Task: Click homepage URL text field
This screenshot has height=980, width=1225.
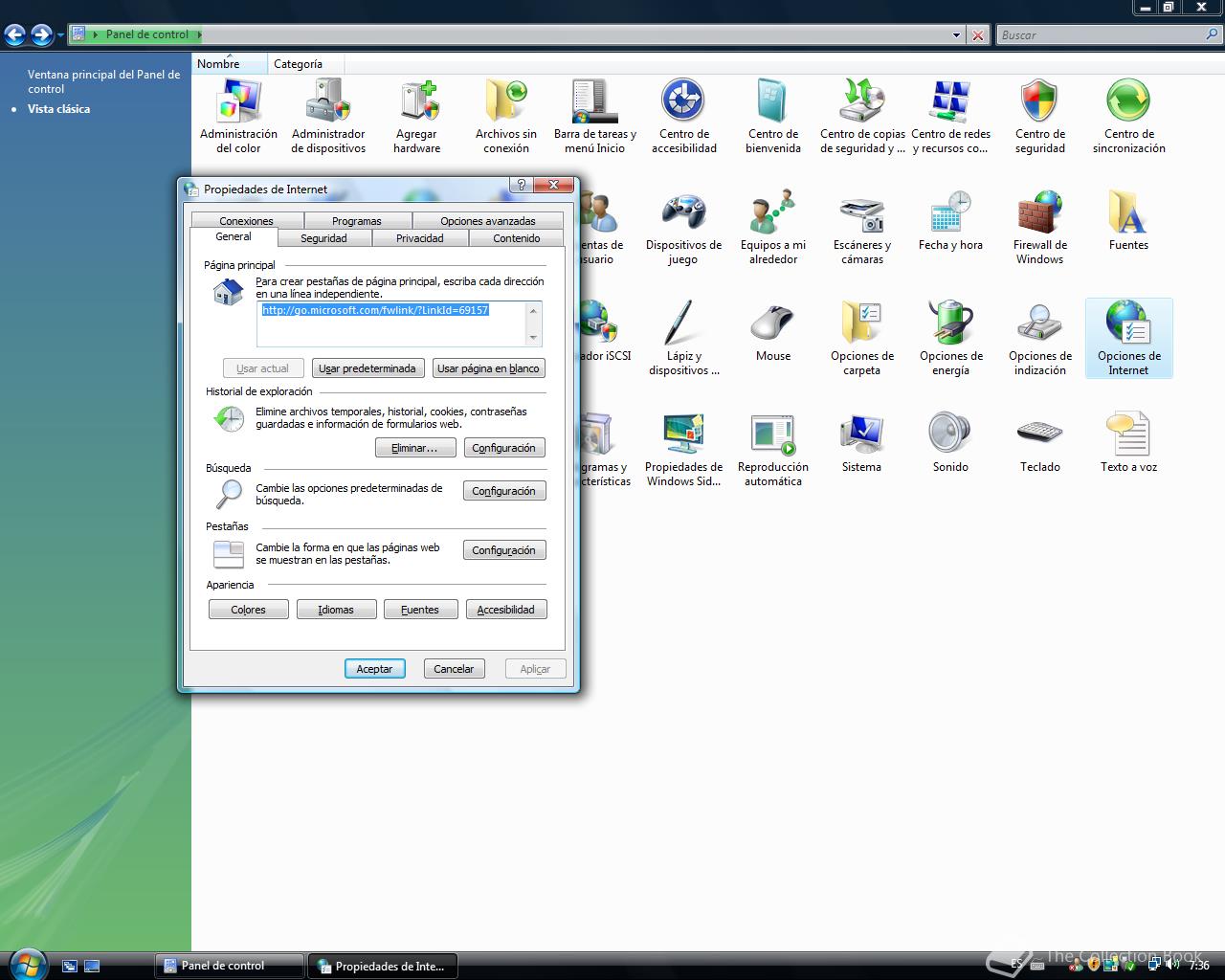Action: point(399,323)
